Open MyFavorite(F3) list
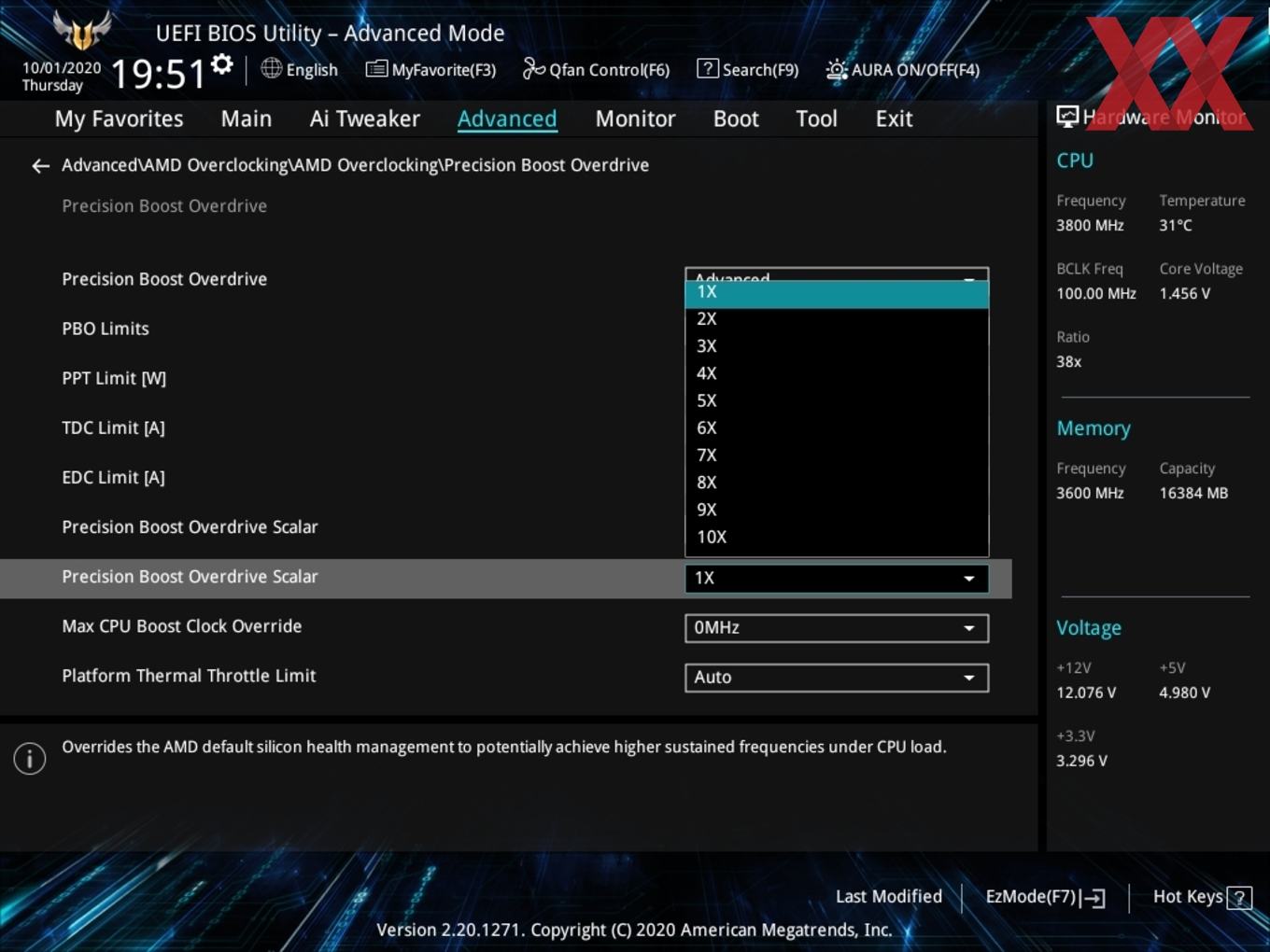Viewport: 1270px width, 952px height. pyautogui.click(x=430, y=69)
